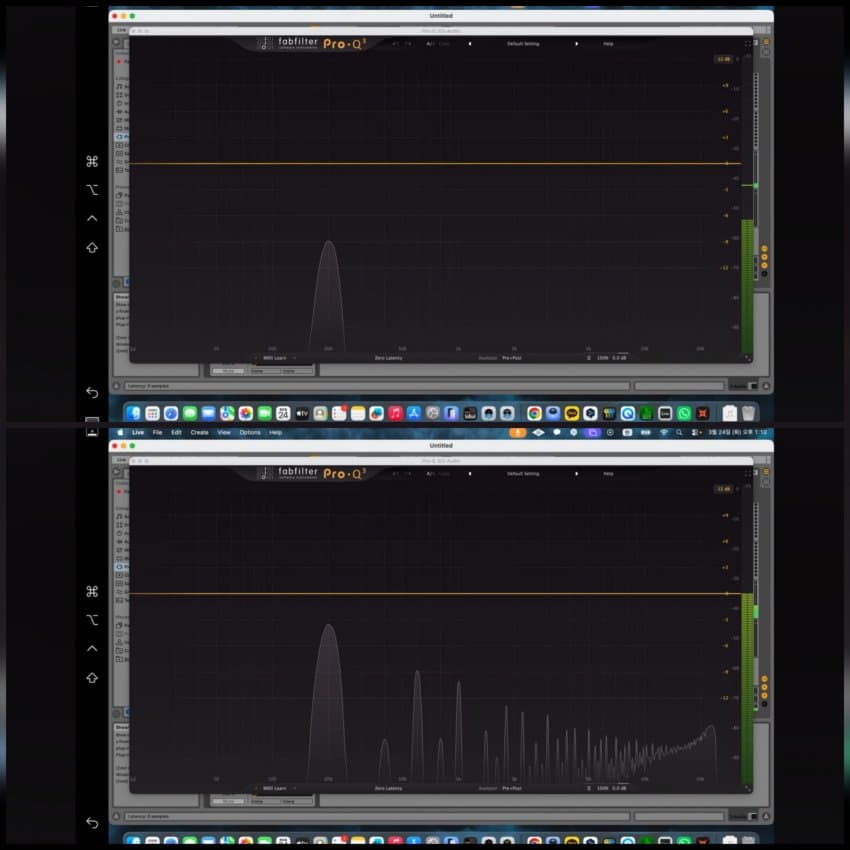Screen dimensions: 850x850
Task: Open the Create menu in the menu bar
Action: click(199, 432)
